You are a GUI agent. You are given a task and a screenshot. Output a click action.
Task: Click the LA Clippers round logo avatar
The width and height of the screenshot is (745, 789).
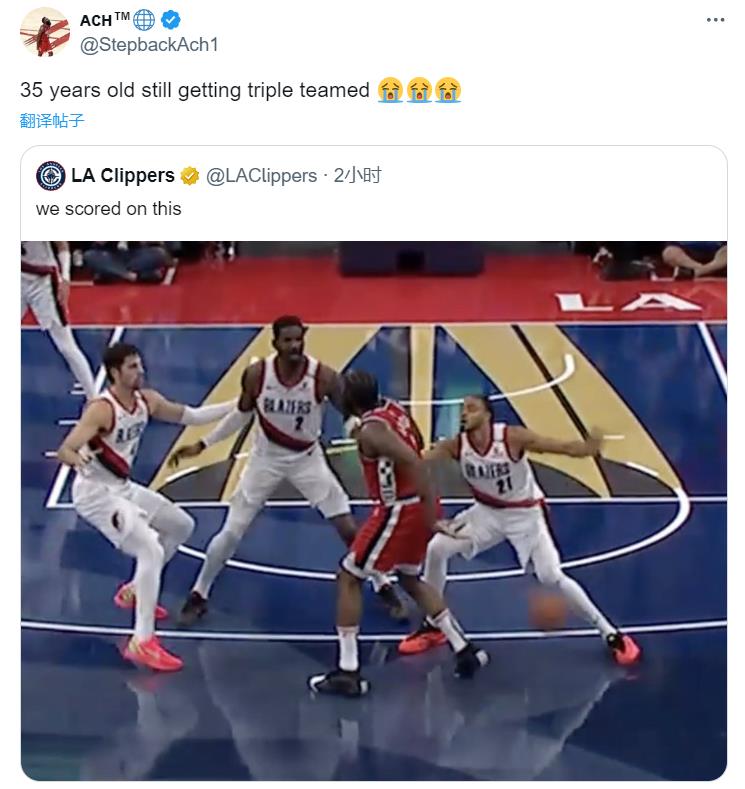[x=50, y=176]
